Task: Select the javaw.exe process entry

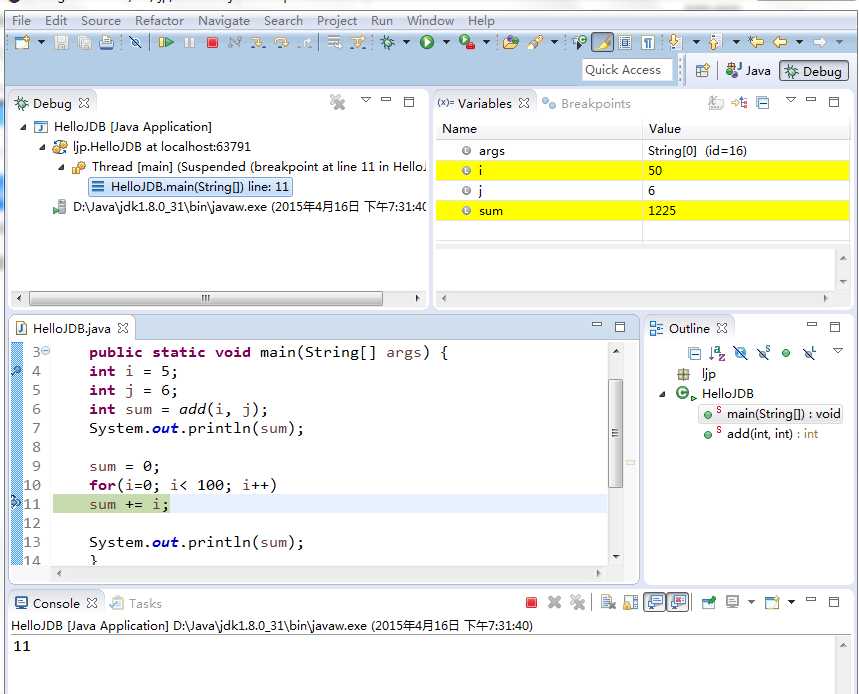Action: 239,207
